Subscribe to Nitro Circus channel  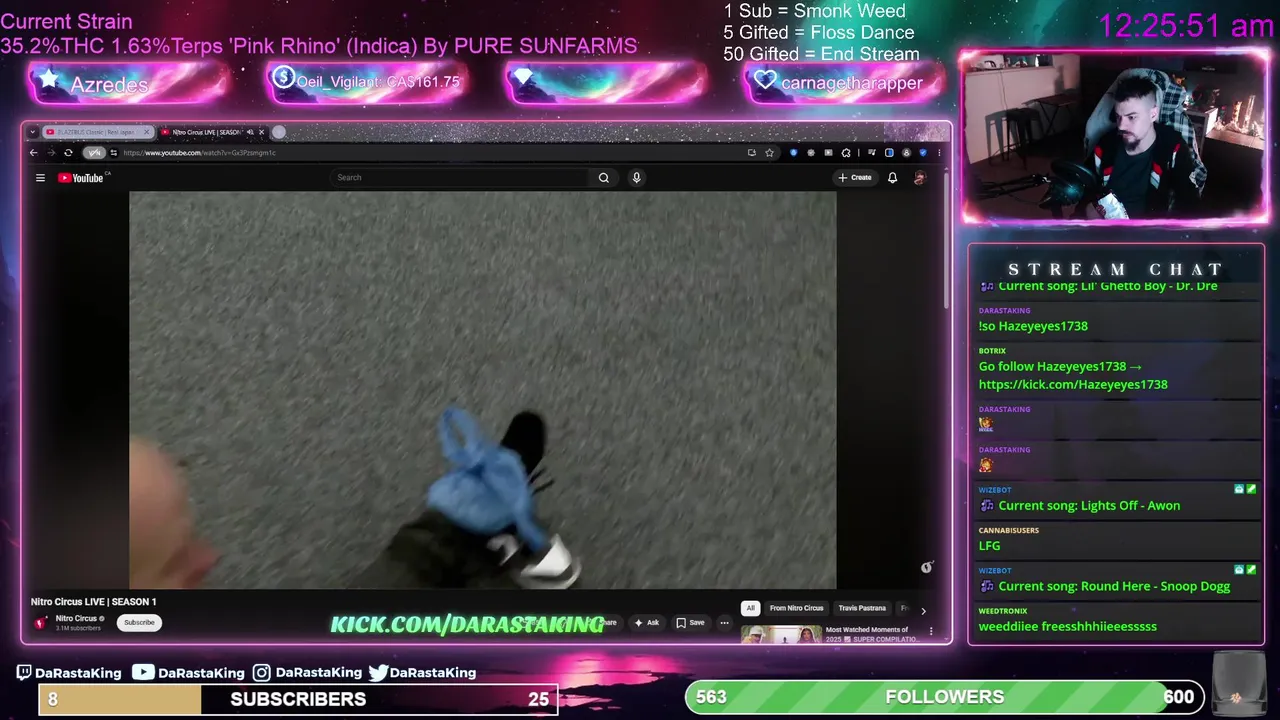(139, 623)
